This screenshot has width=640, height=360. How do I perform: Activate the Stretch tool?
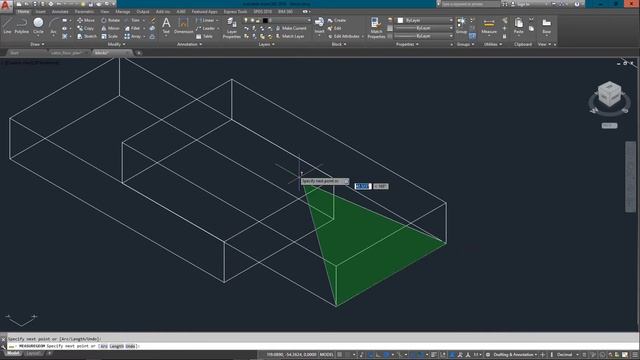click(x=87, y=36)
